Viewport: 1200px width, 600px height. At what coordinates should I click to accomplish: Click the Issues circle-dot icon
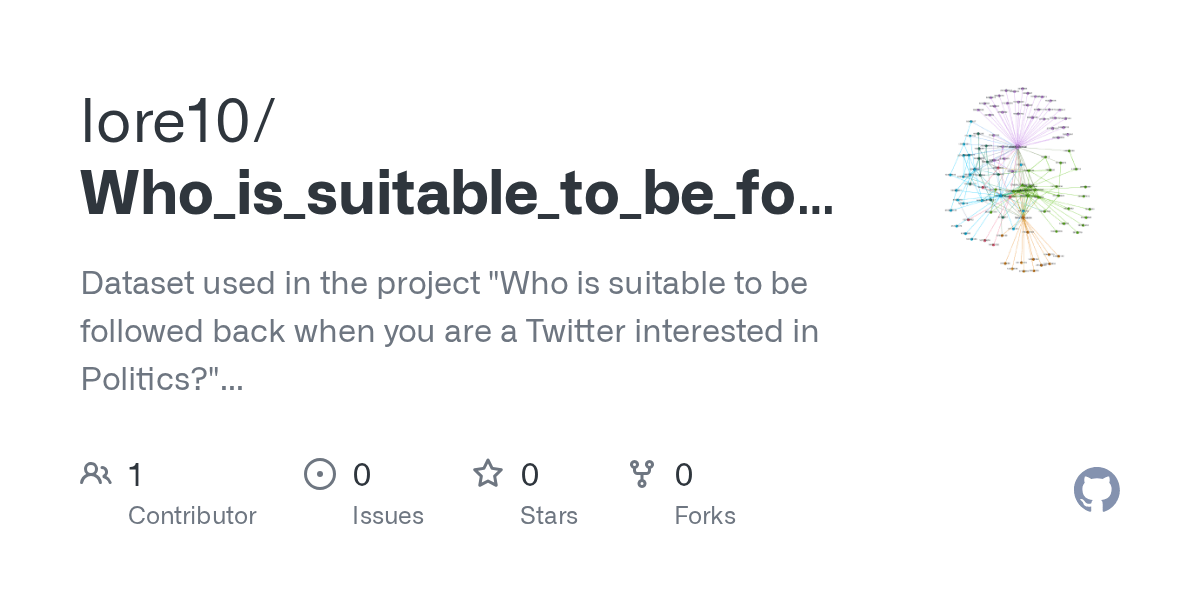319,473
